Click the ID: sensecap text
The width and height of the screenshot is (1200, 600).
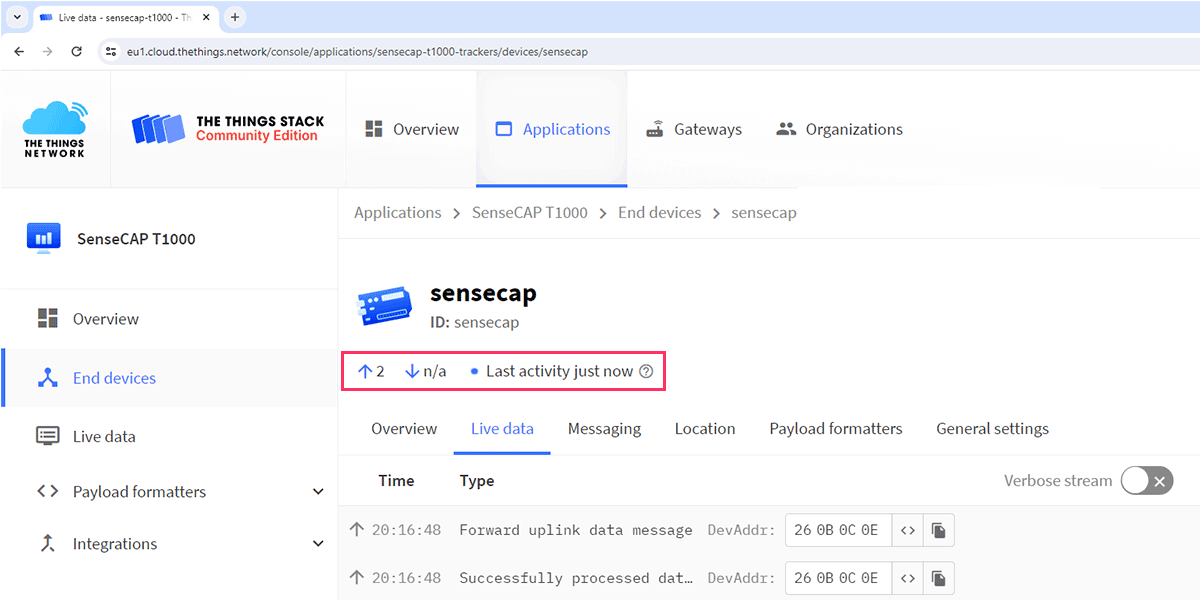coord(475,323)
